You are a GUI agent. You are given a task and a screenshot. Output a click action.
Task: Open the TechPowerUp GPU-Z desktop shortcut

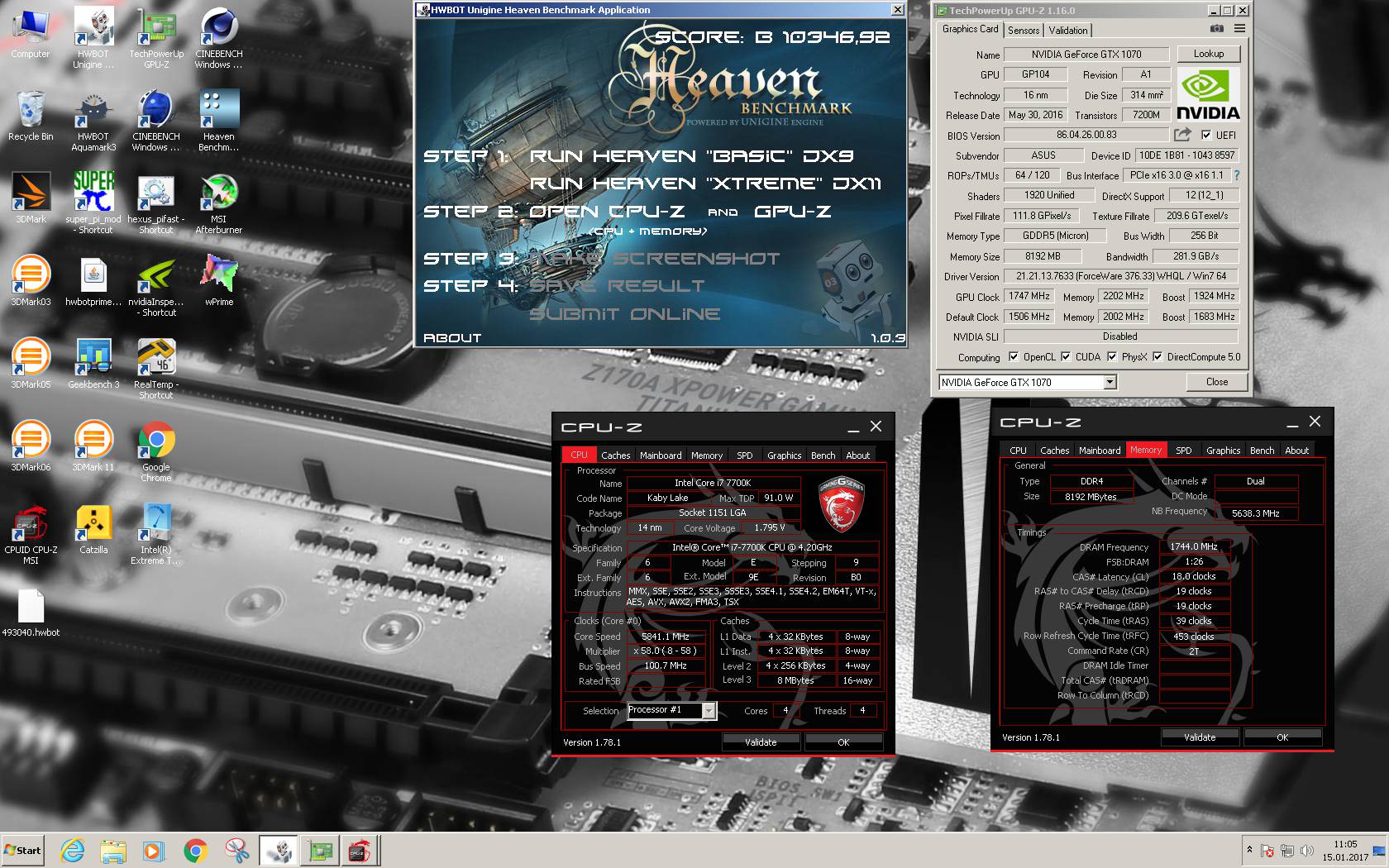click(x=156, y=37)
